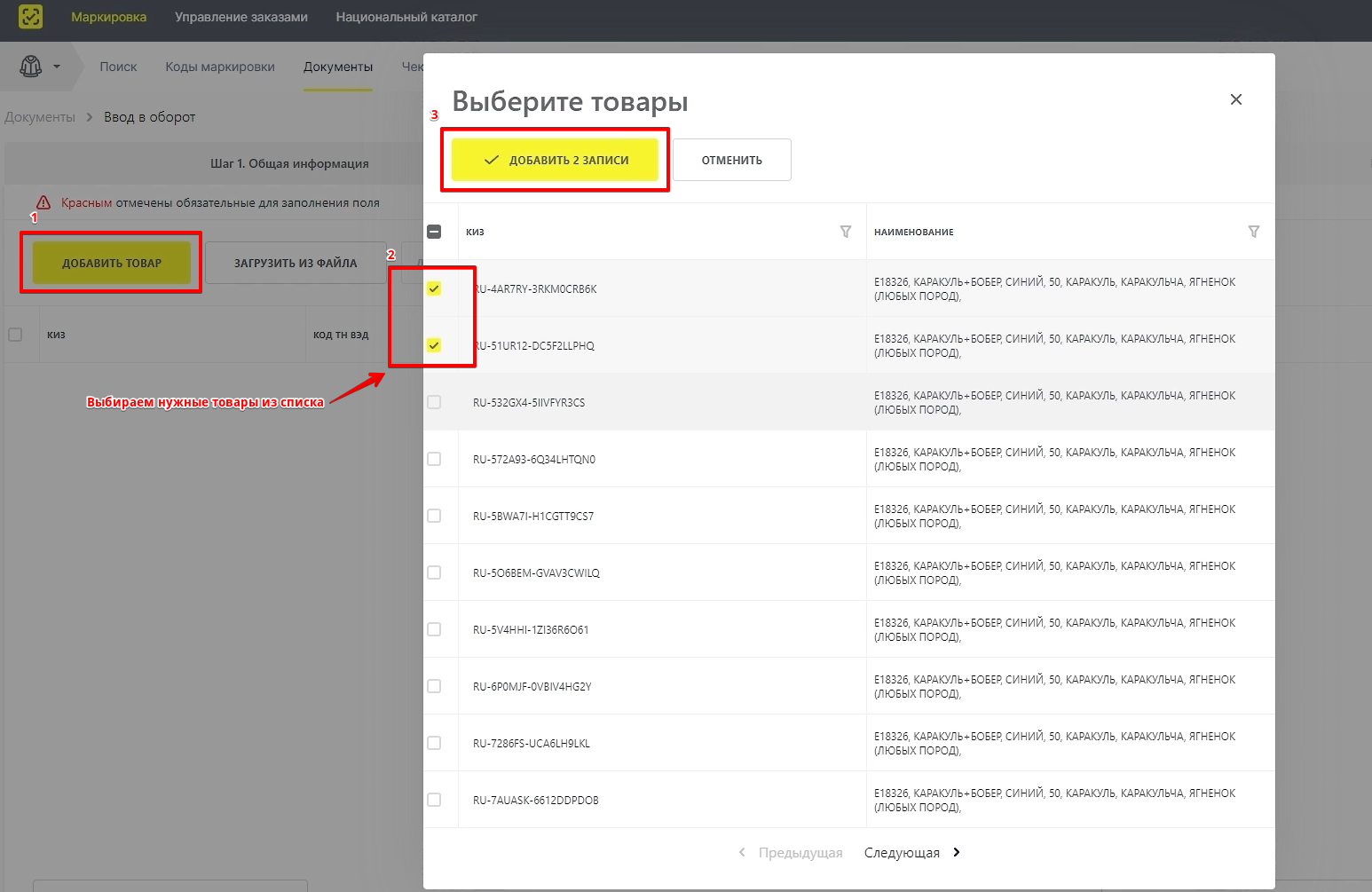Click the КИЗ column header in dialog
Viewport: 1372px width, 892px height.
point(475,232)
